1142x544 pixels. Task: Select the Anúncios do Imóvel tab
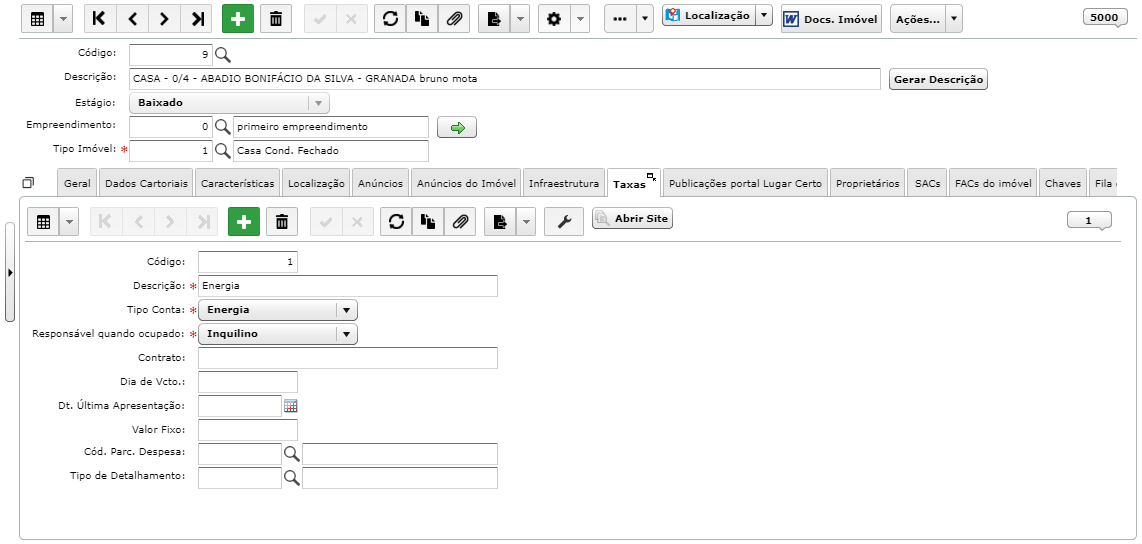pos(466,184)
